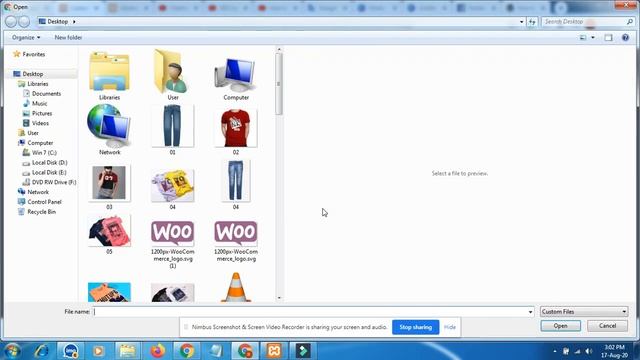Click the scroll down arrow of file list

(279, 298)
